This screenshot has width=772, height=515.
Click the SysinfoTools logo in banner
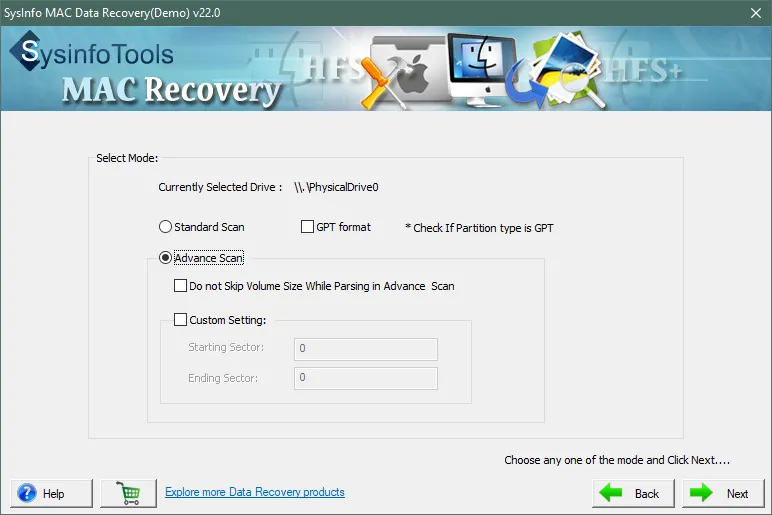pyautogui.click(x=92, y=53)
